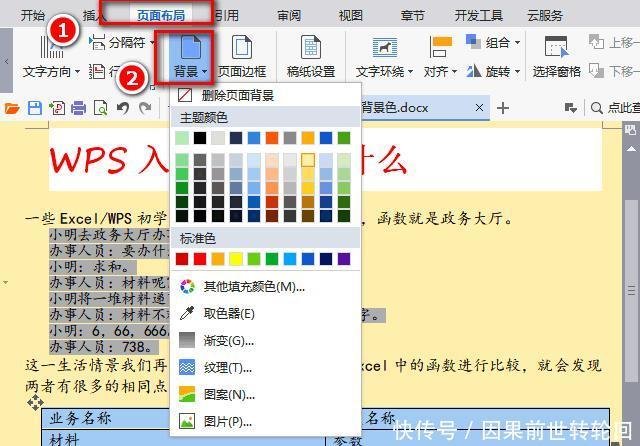This screenshot has width=640, height=446.
Task: Click the print preview icon
Action: [x=100, y=108]
